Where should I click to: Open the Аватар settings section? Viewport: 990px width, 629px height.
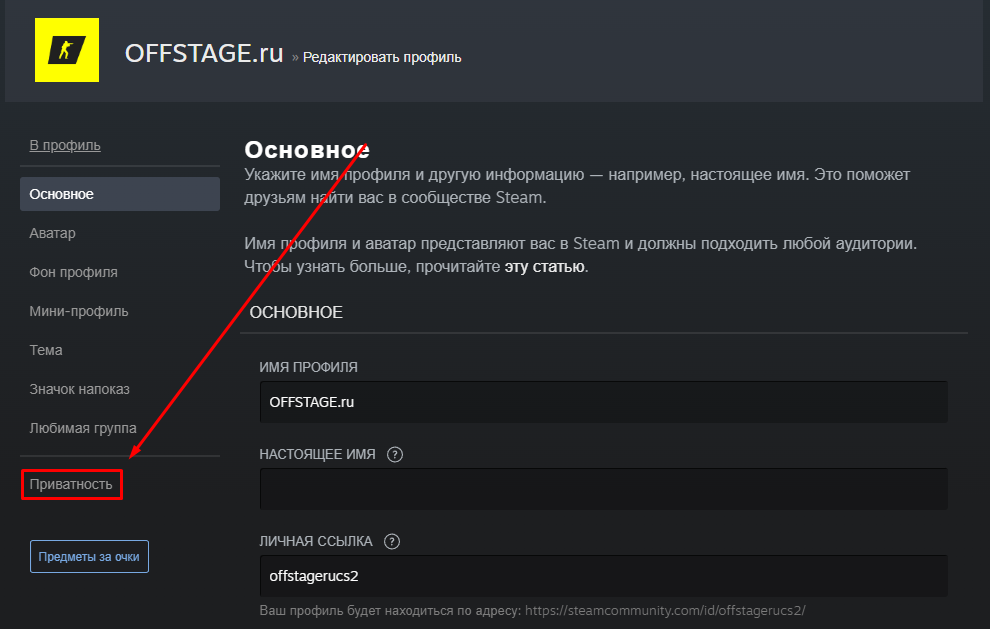tap(53, 233)
